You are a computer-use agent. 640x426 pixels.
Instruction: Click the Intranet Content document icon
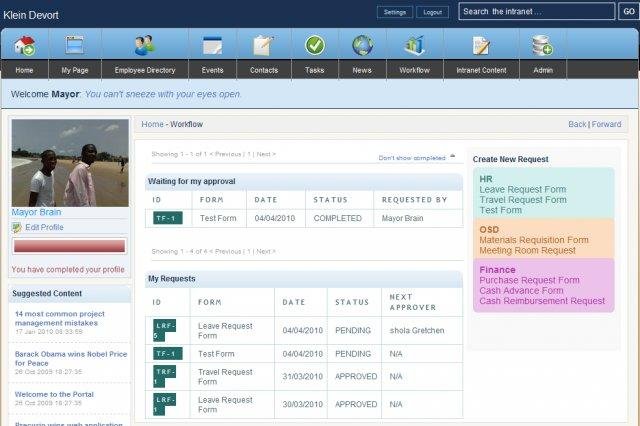(481, 45)
